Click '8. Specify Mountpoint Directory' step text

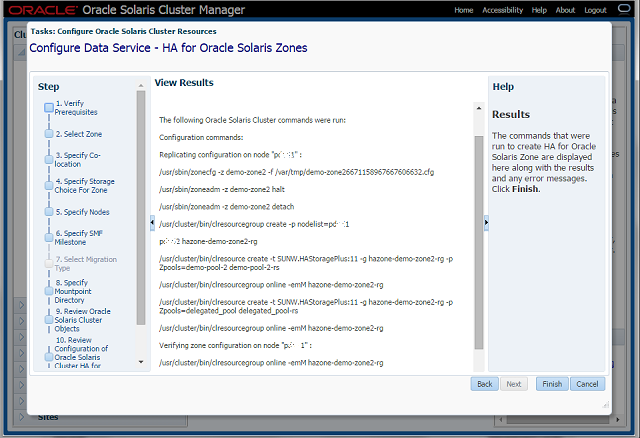tap(73, 291)
